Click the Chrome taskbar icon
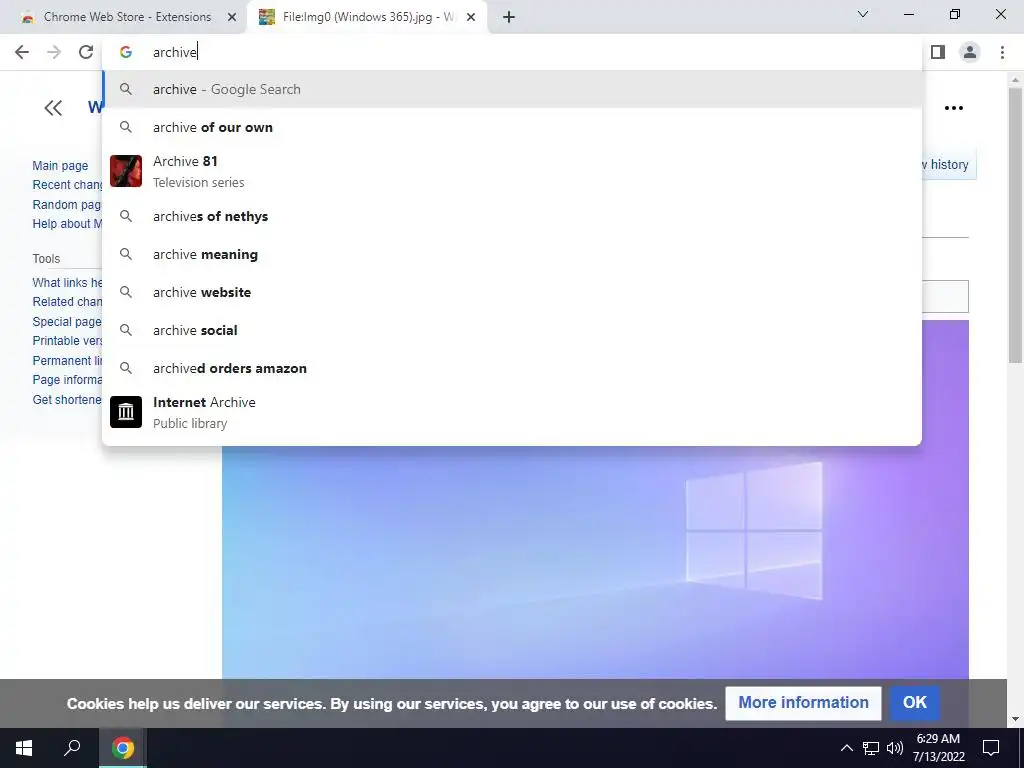Viewport: 1024px width, 768px height. tap(122, 748)
